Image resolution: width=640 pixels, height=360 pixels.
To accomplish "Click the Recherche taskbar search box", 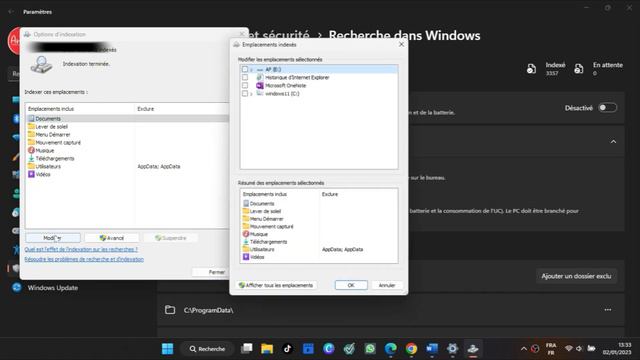I will point(208,349).
